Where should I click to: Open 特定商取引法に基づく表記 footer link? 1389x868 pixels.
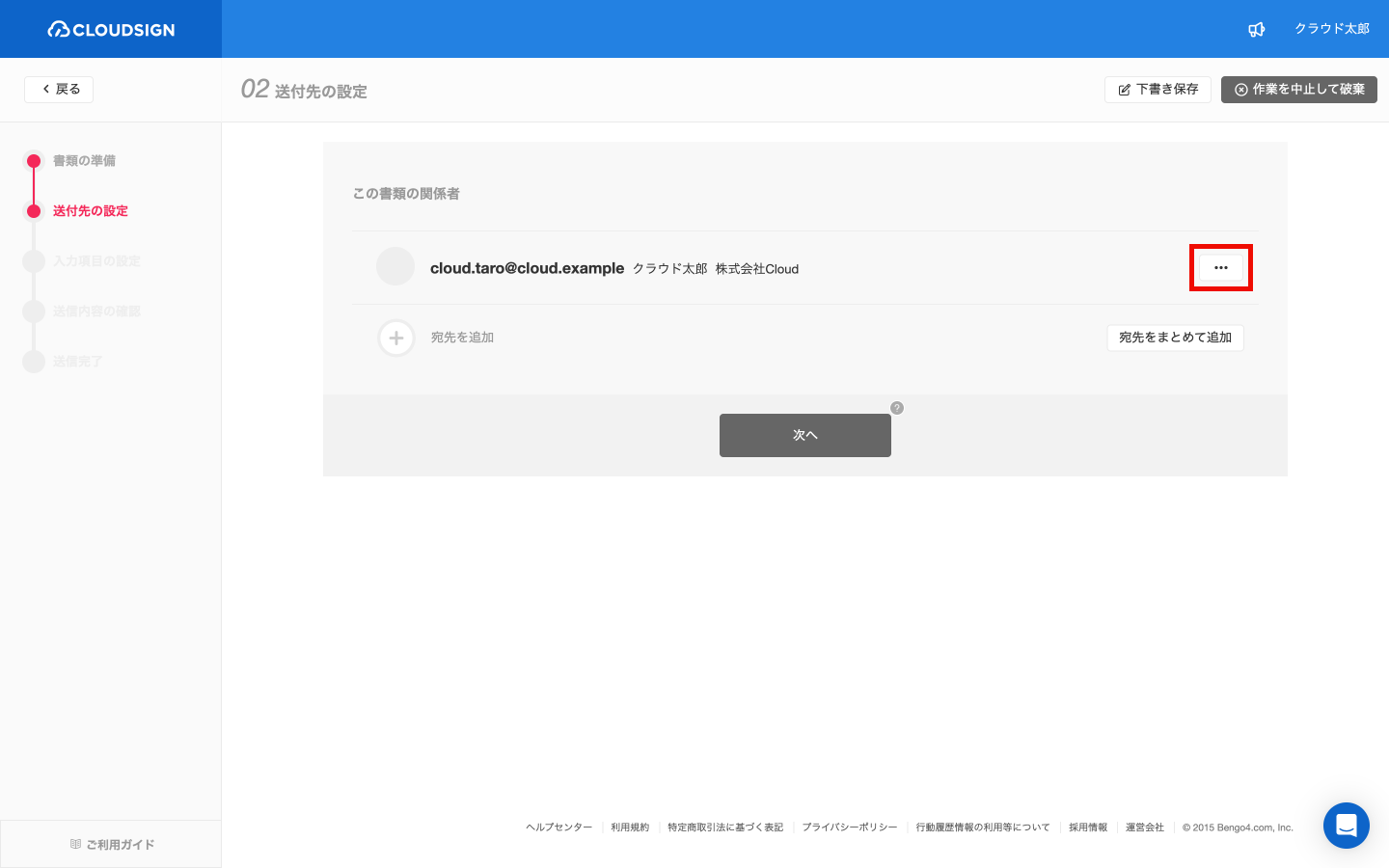[x=725, y=827]
